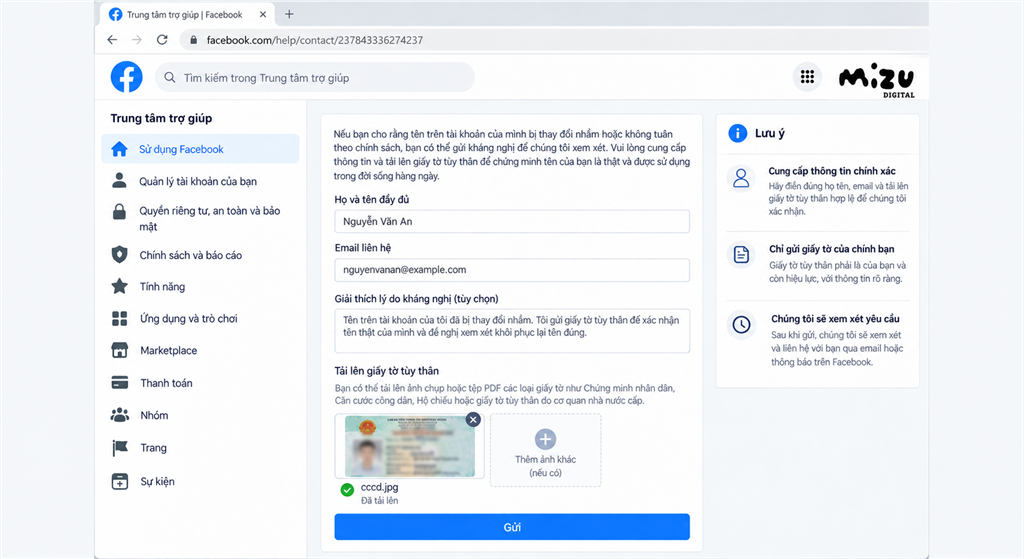This screenshot has height=559, width=1024.
Task: Click the document icon beside Chỉ gửi giấy tờ
Action: tap(741, 254)
